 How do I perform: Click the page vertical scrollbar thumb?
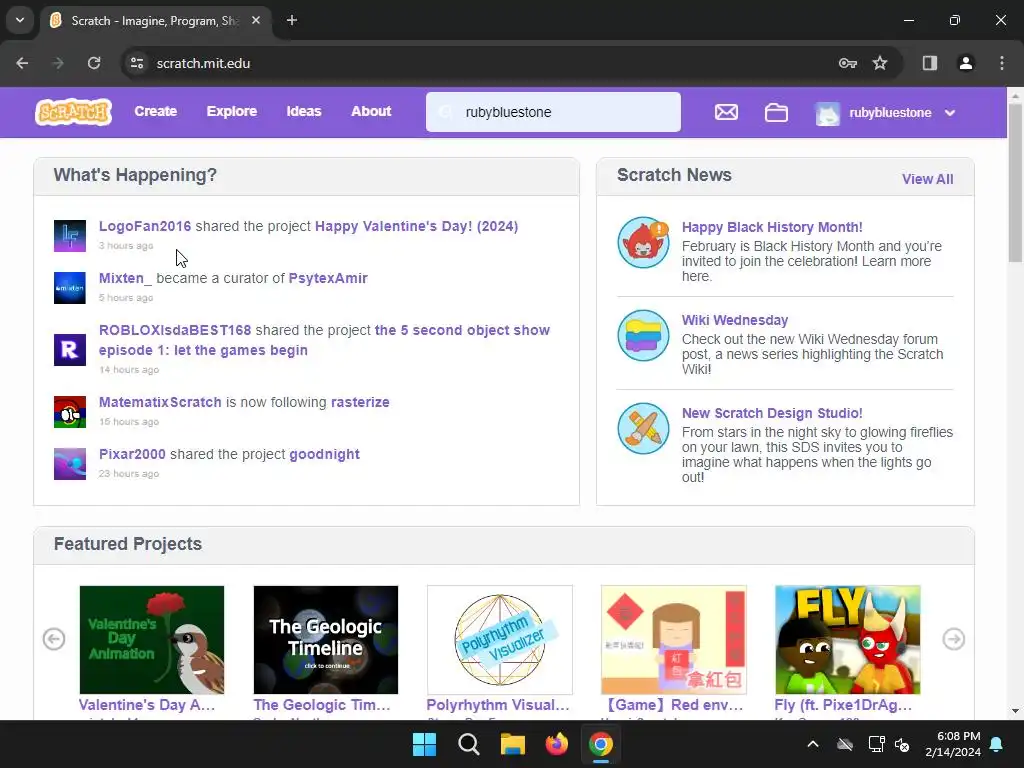[1015, 183]
